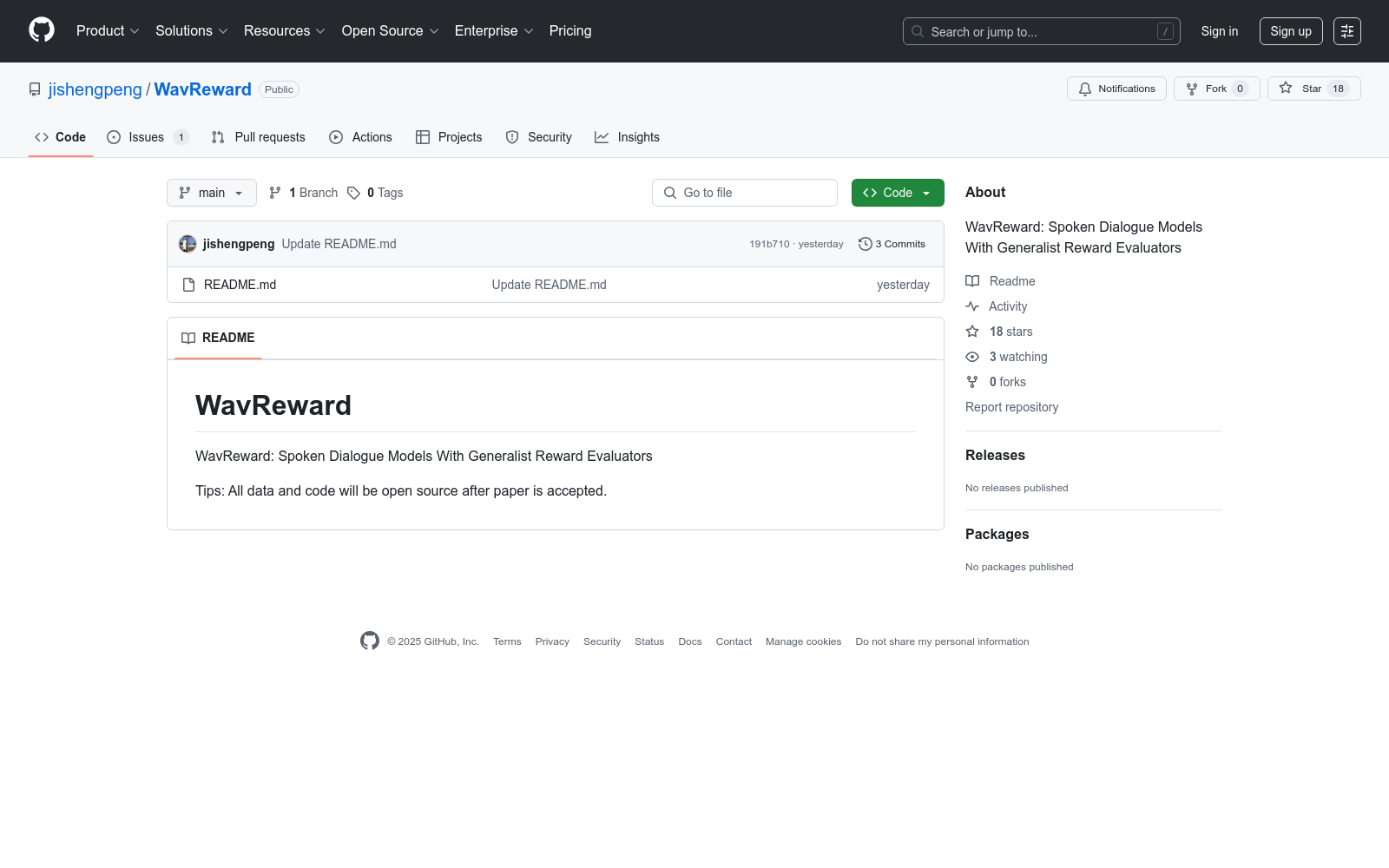Screen dimensions: 1389x868
Task: Open the global navigation settings icon
Action: (1347, 31)
